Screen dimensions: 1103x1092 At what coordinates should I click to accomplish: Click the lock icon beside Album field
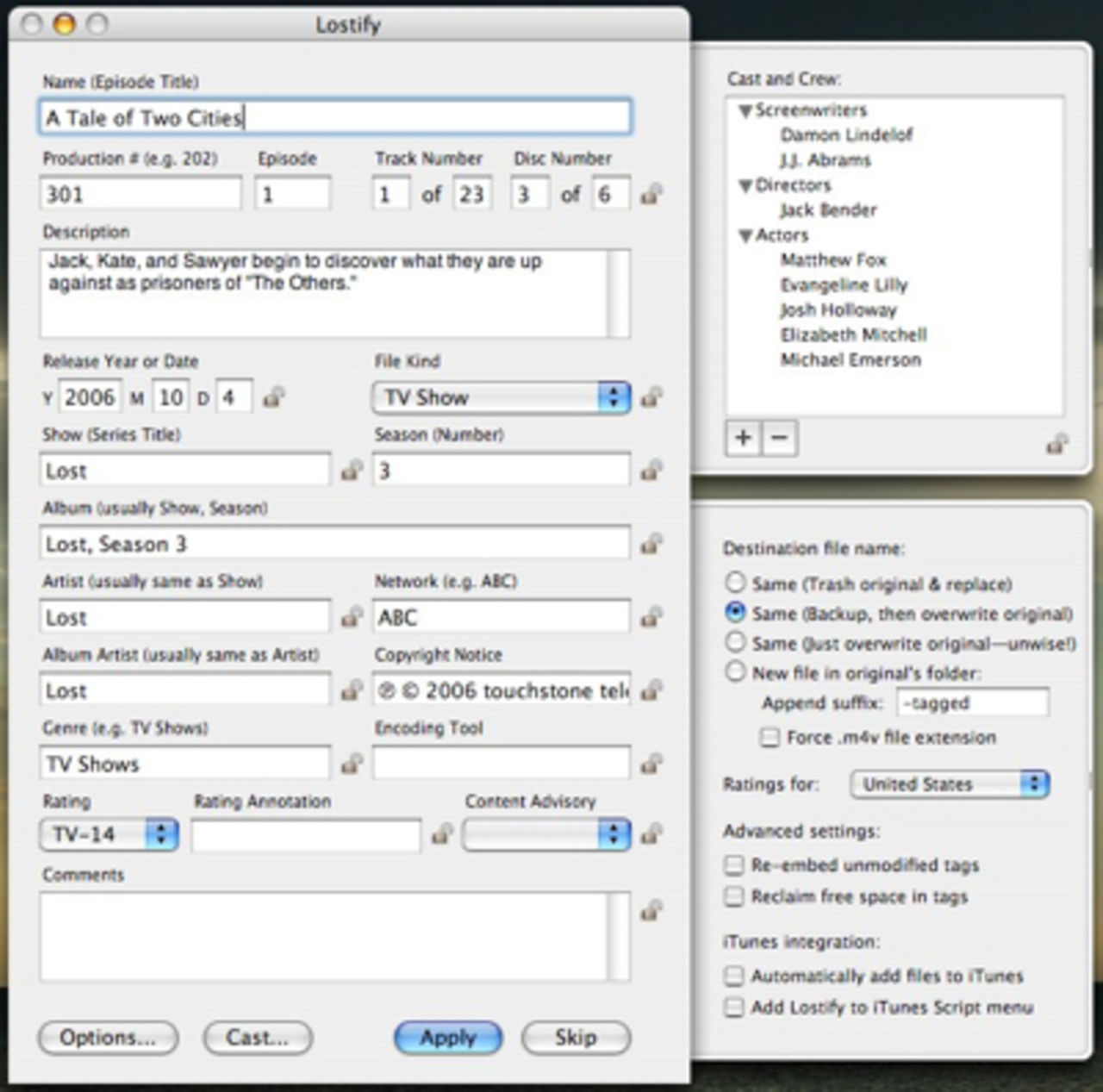click(x=651, y=544)
